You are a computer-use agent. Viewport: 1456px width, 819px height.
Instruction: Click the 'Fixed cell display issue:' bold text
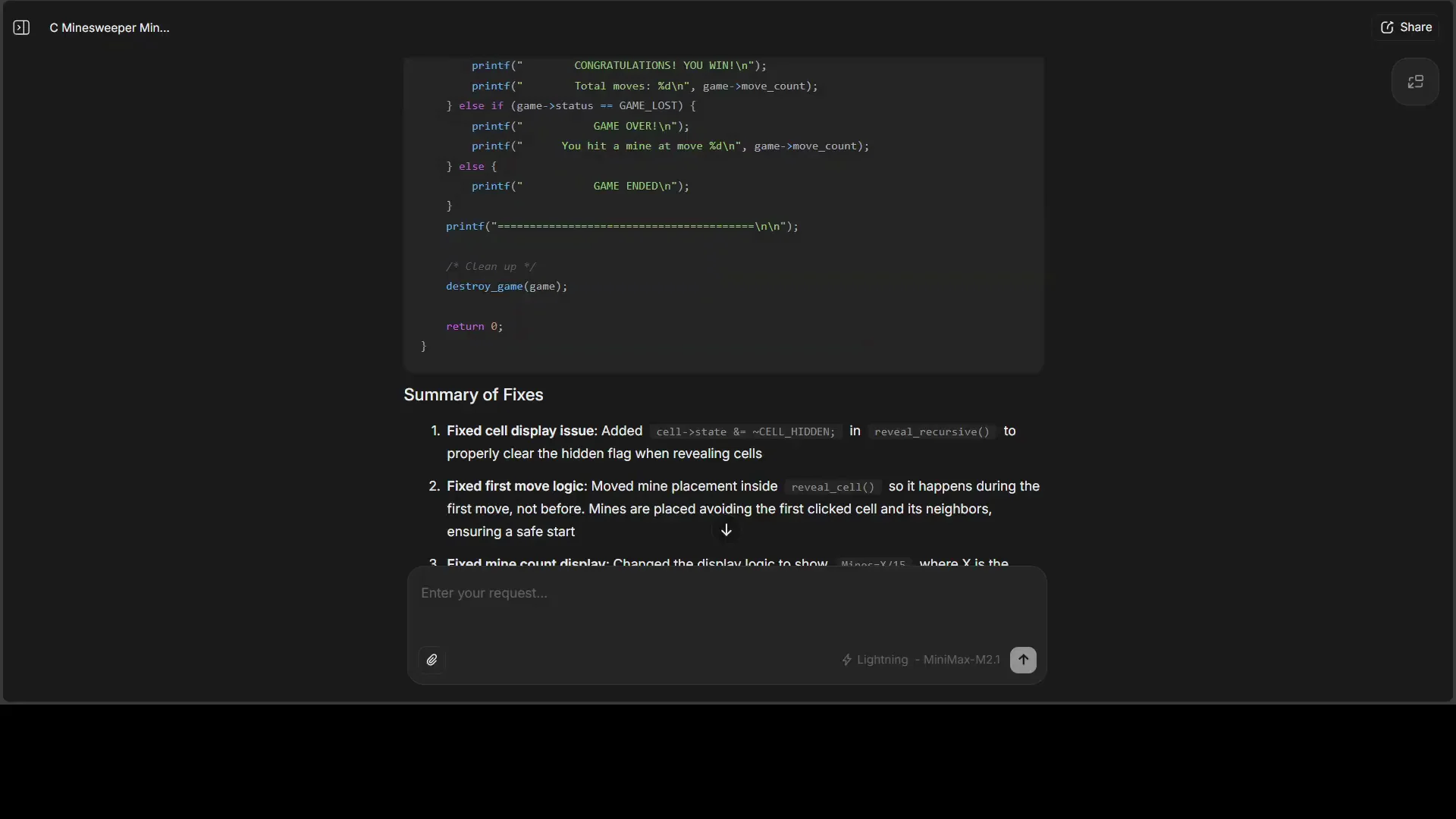[x=522, y=431]
